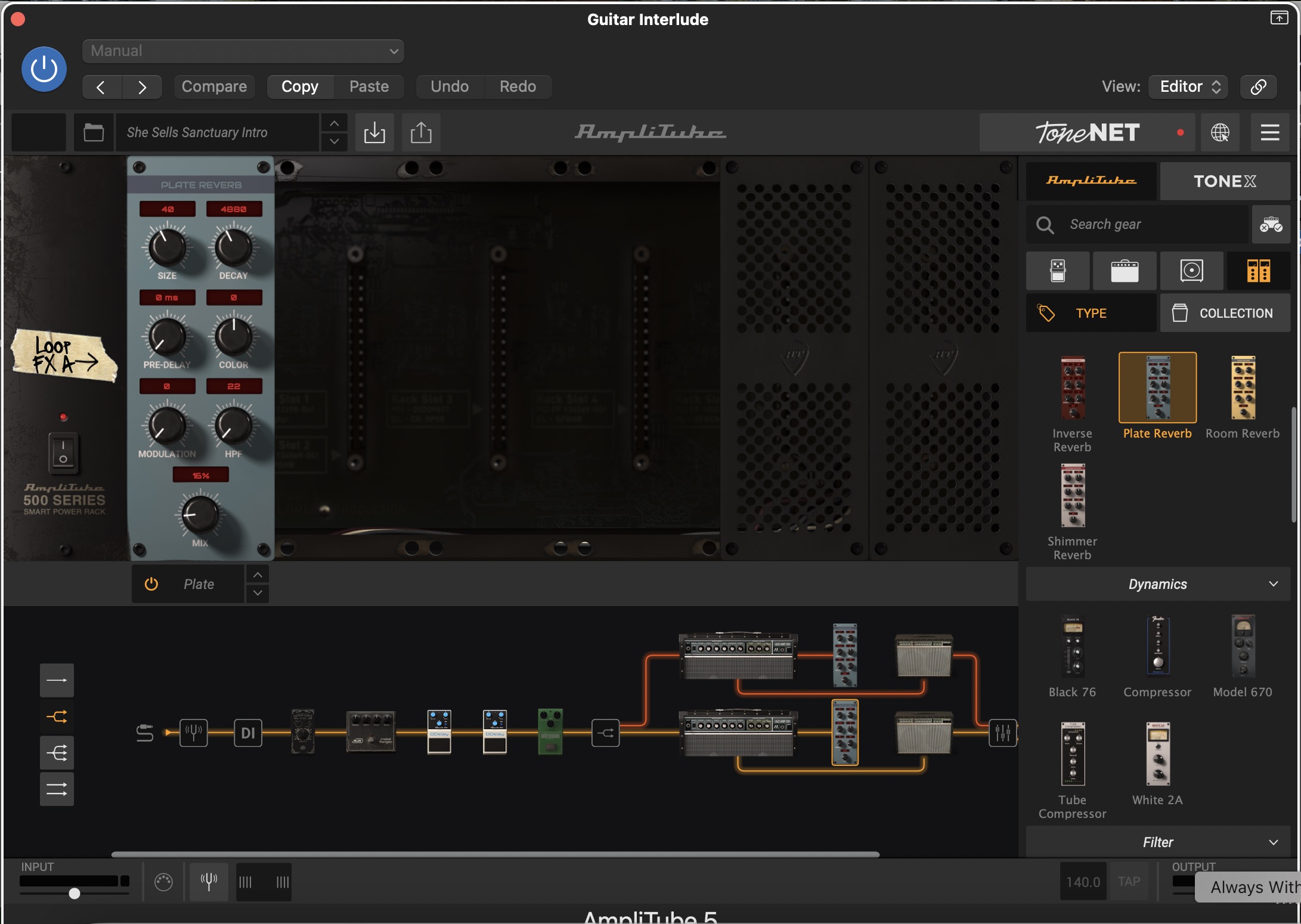Viewport: 1301px width, 924px height.
Task: Select the green overdrive pedal in chain
Action: click(x=550, y=731)
